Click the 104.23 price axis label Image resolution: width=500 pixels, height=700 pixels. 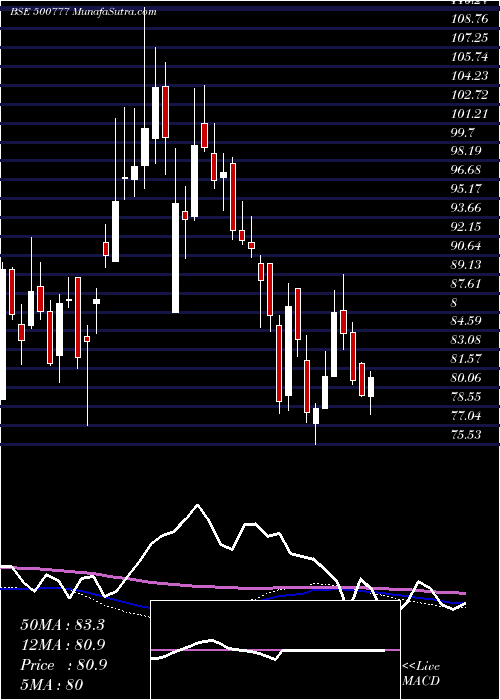coord(470,76)
